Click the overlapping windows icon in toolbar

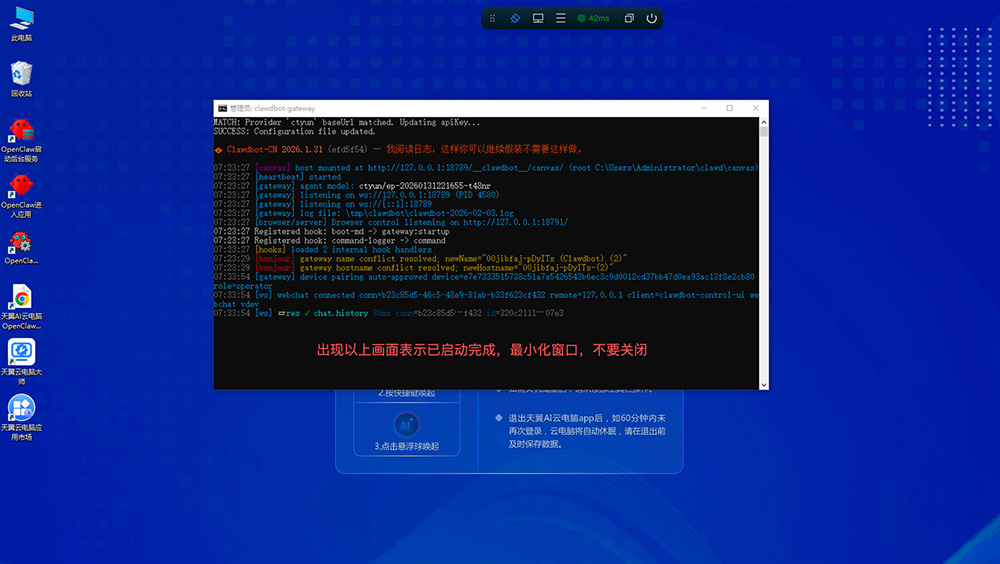coord(629,18)
